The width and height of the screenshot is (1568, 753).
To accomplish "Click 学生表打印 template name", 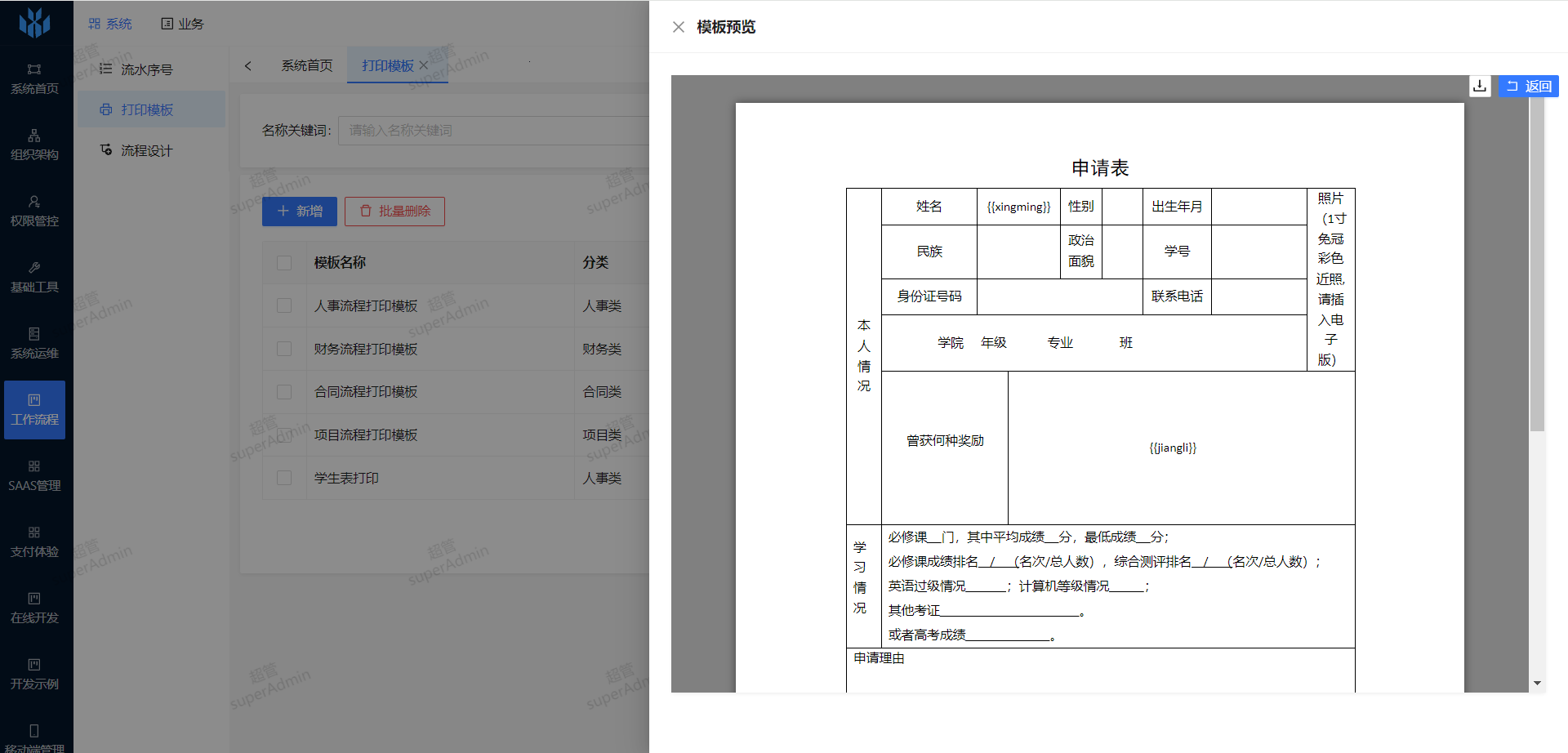I will tap(346, 478).
